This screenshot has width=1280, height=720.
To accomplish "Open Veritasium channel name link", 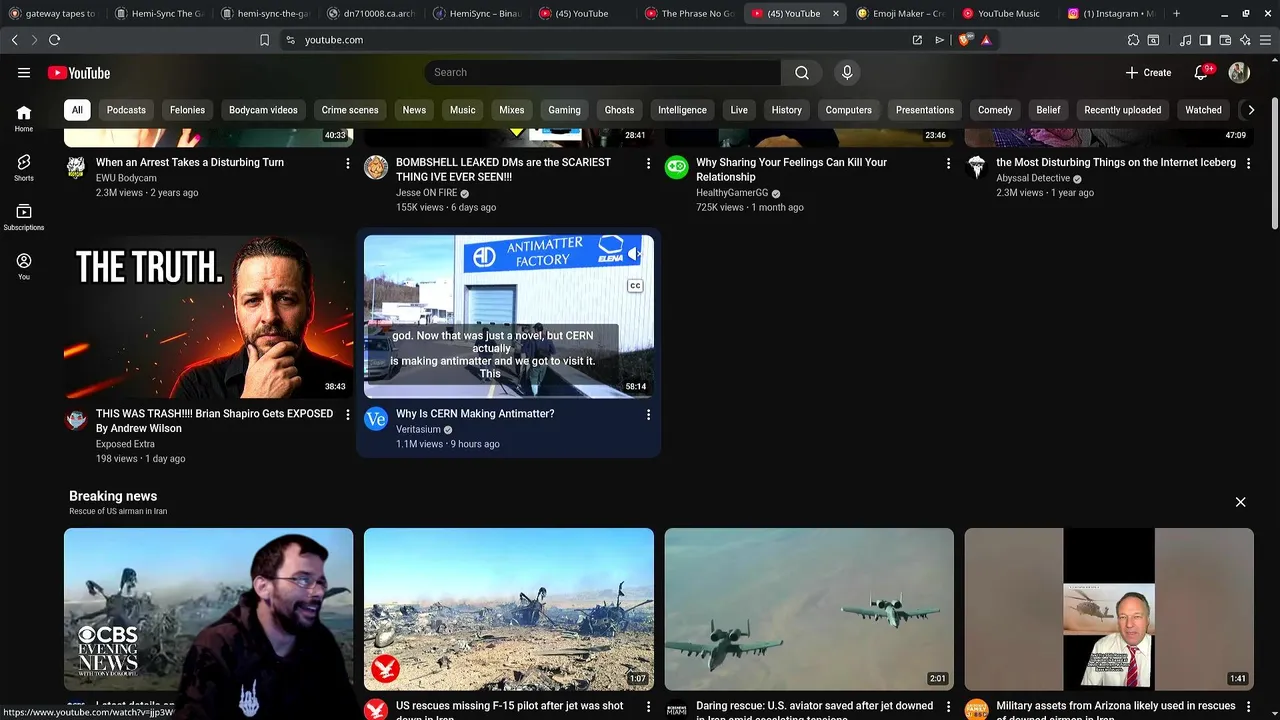I will pyautogui.click(x=418, y=429).
